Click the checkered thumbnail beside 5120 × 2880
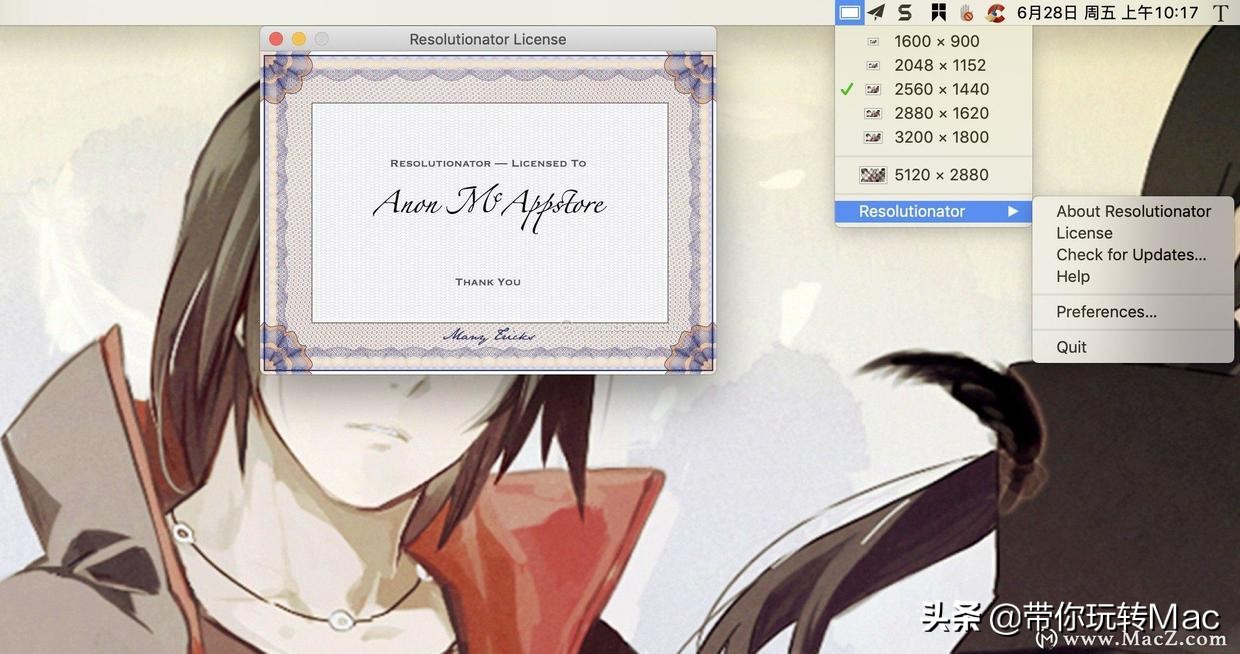This screenshot has height=654, width=1240. (x=873, y=175)
